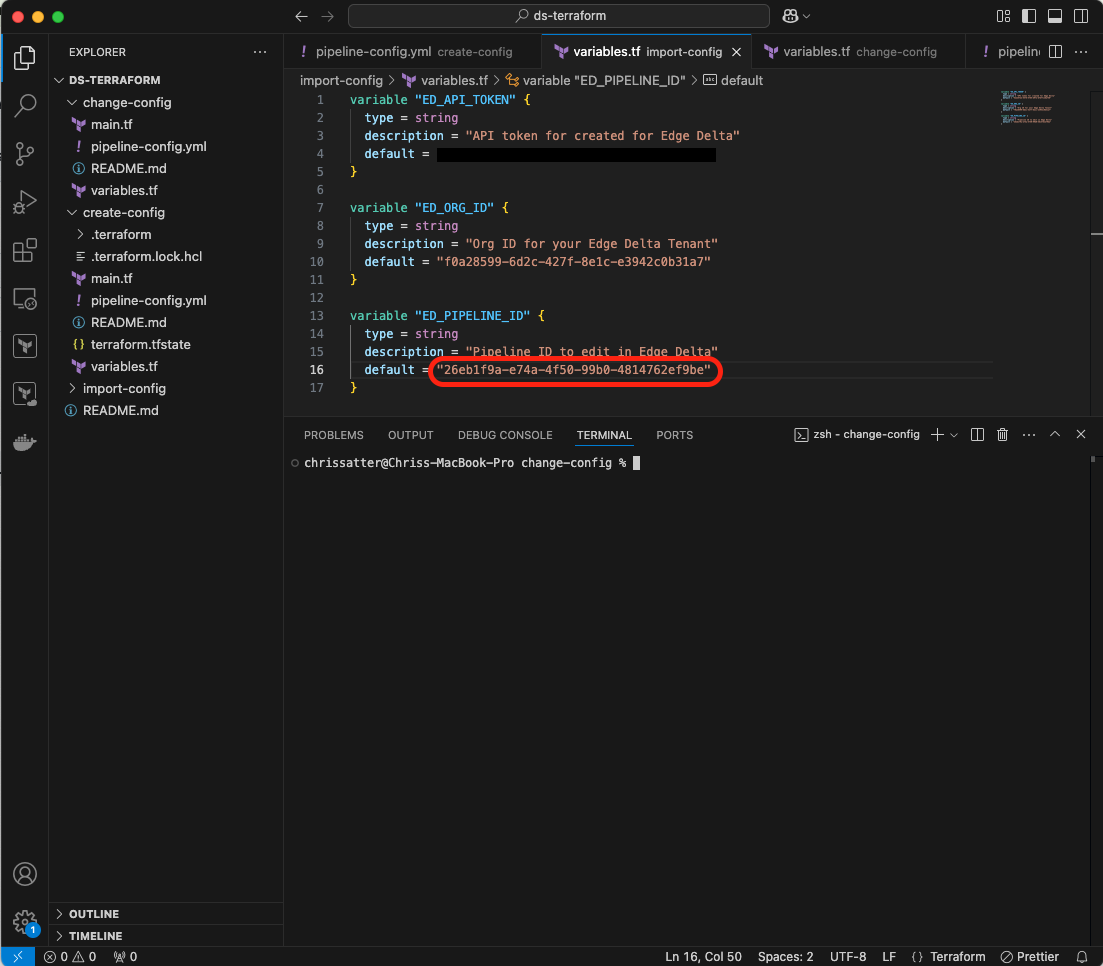This screenshot has height=966, width=1103.
Task: Click the Accounts icon
Action: 25,874
